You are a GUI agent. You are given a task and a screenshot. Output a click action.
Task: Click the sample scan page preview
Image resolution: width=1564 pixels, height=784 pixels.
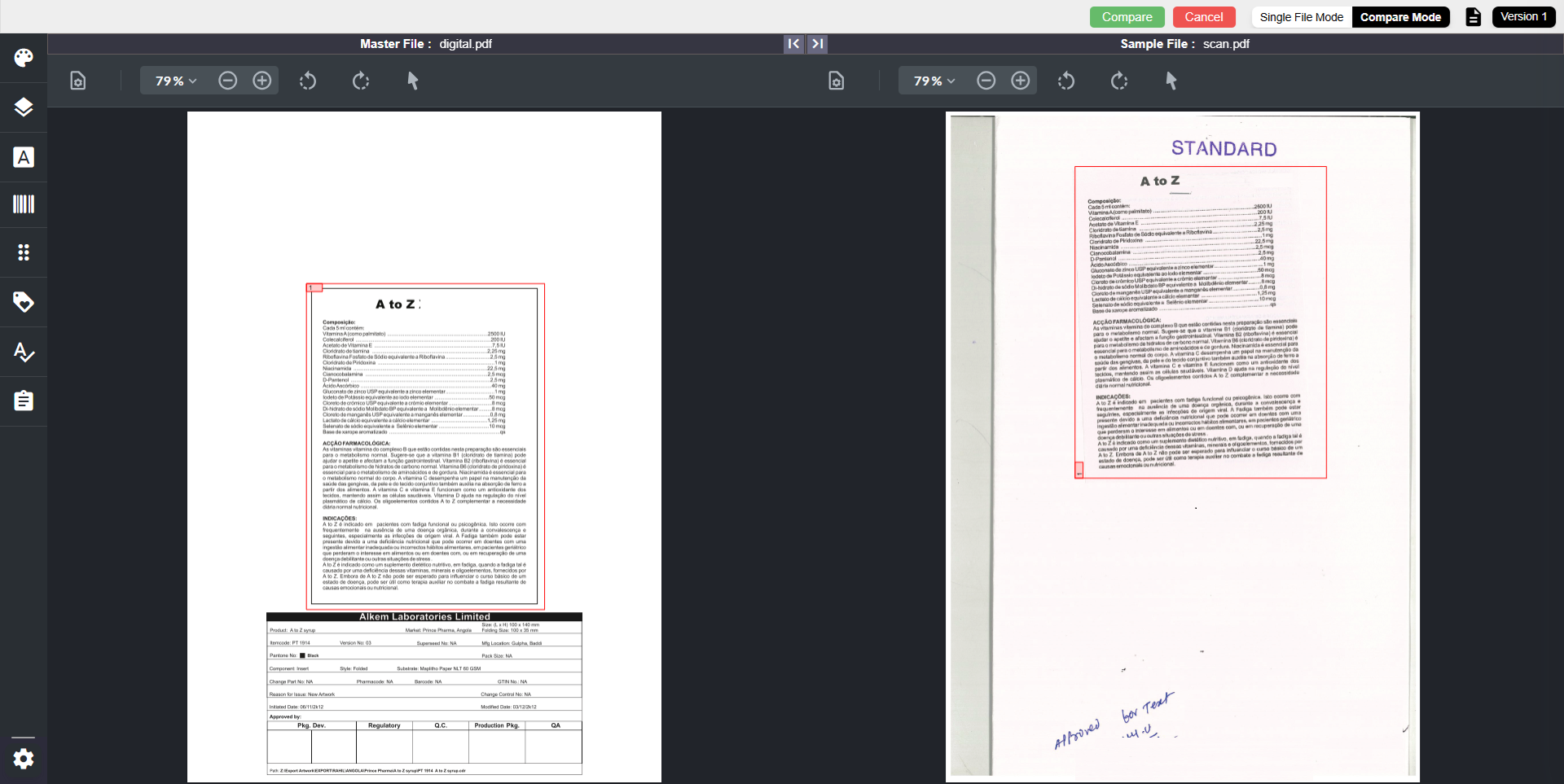click(1183, 447)
